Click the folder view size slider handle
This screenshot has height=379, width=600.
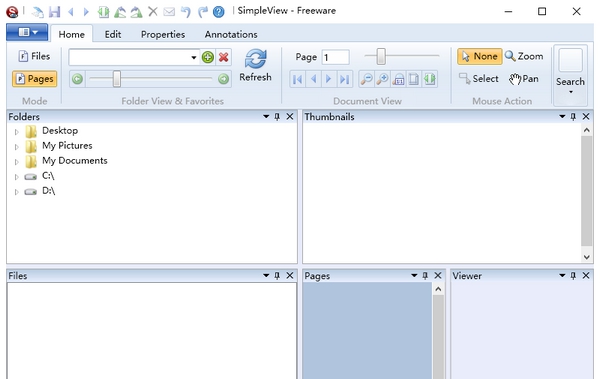[117, 79]
